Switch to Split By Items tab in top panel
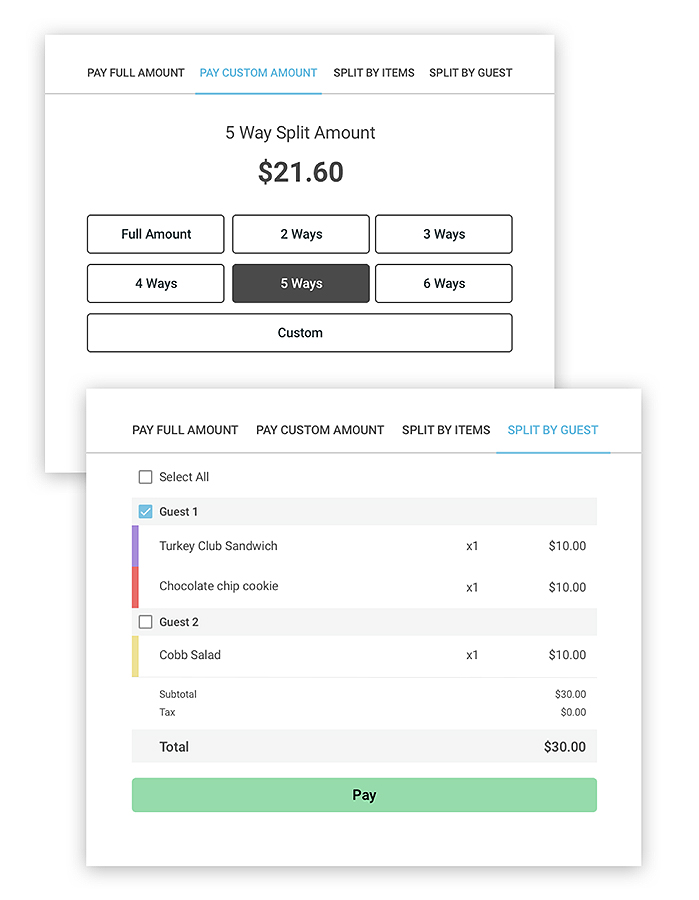Viewport: 699px width, 900px height. (374, 73)
